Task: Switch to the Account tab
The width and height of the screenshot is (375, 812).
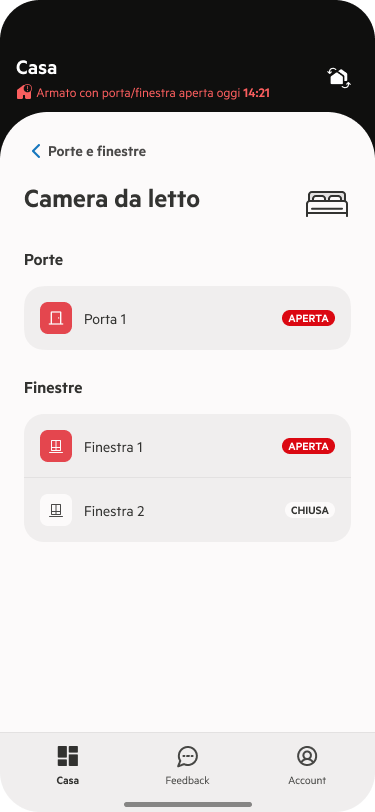Action: point(307,765)
